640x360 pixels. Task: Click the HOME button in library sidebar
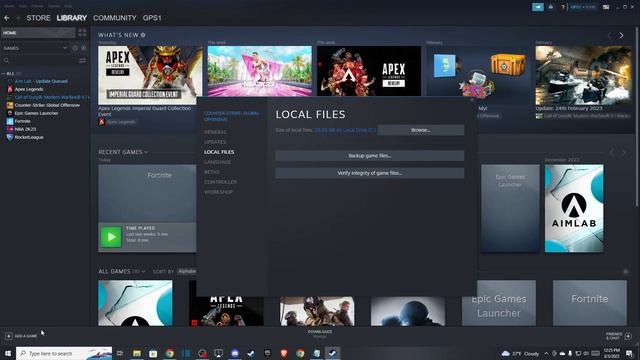pyautogui.click(x=38, y=33)
